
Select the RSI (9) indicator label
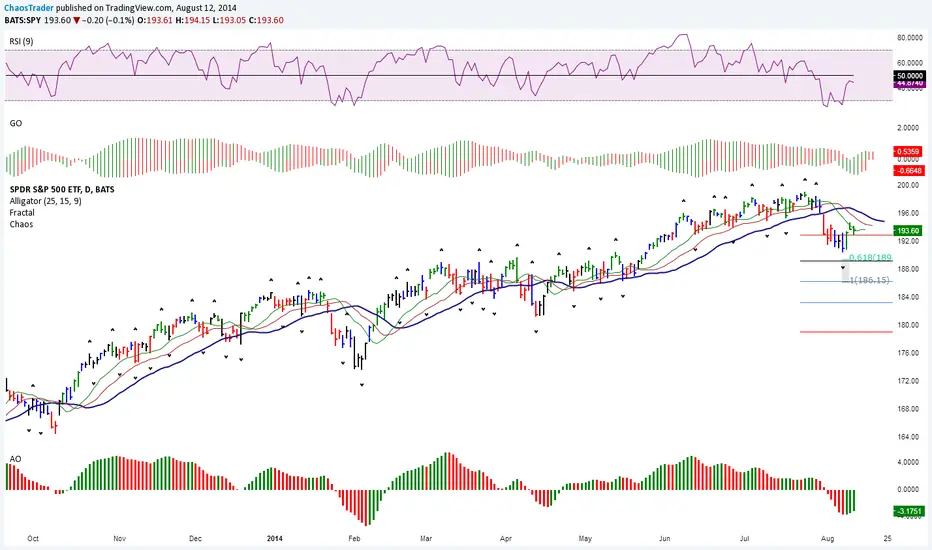21,42
